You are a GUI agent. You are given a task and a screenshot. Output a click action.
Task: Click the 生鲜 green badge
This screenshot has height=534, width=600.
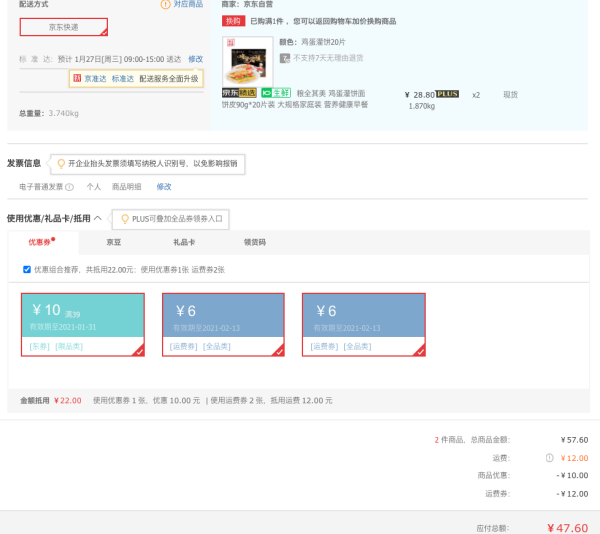pyautogui.click(x=276, y=93)
